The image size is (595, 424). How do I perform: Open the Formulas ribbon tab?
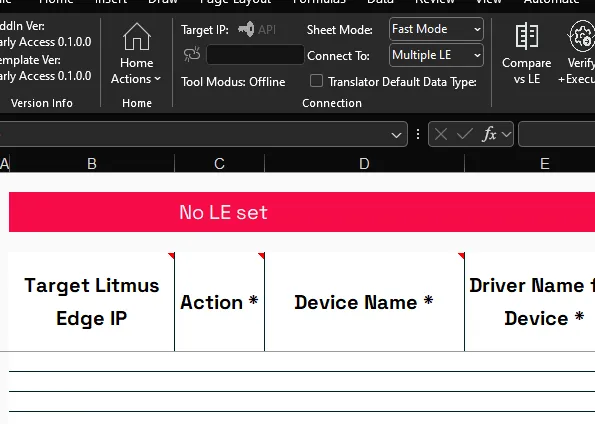[x=319, y=2]
